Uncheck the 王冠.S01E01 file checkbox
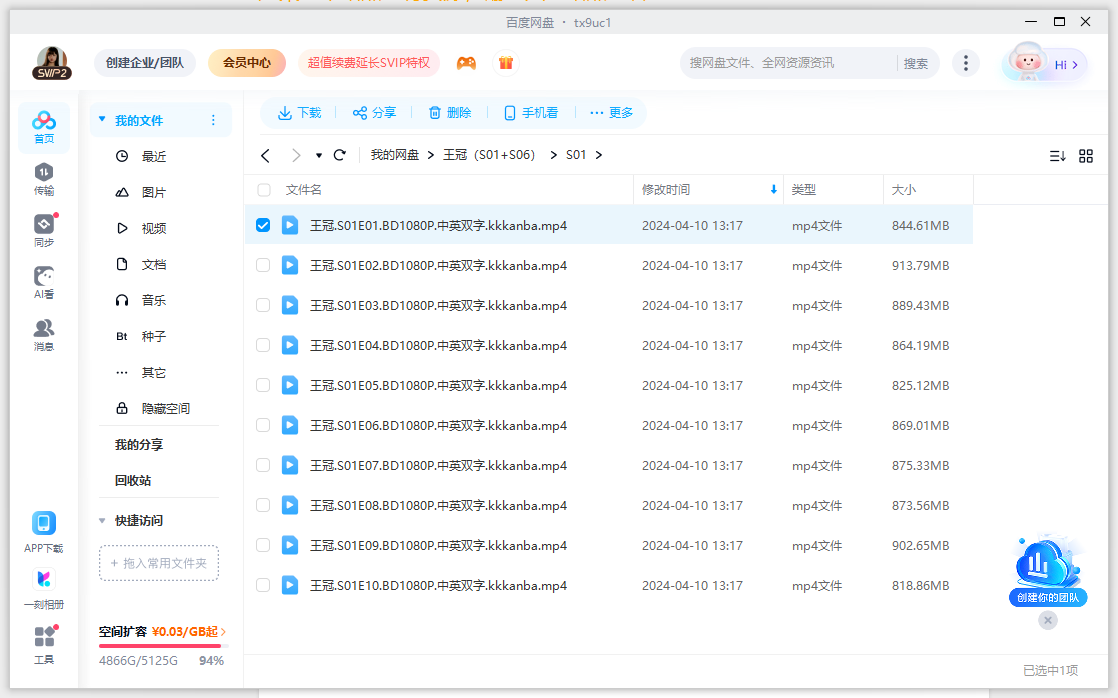Viewport: 1118px width, 698px height. [x=263, y=225]
